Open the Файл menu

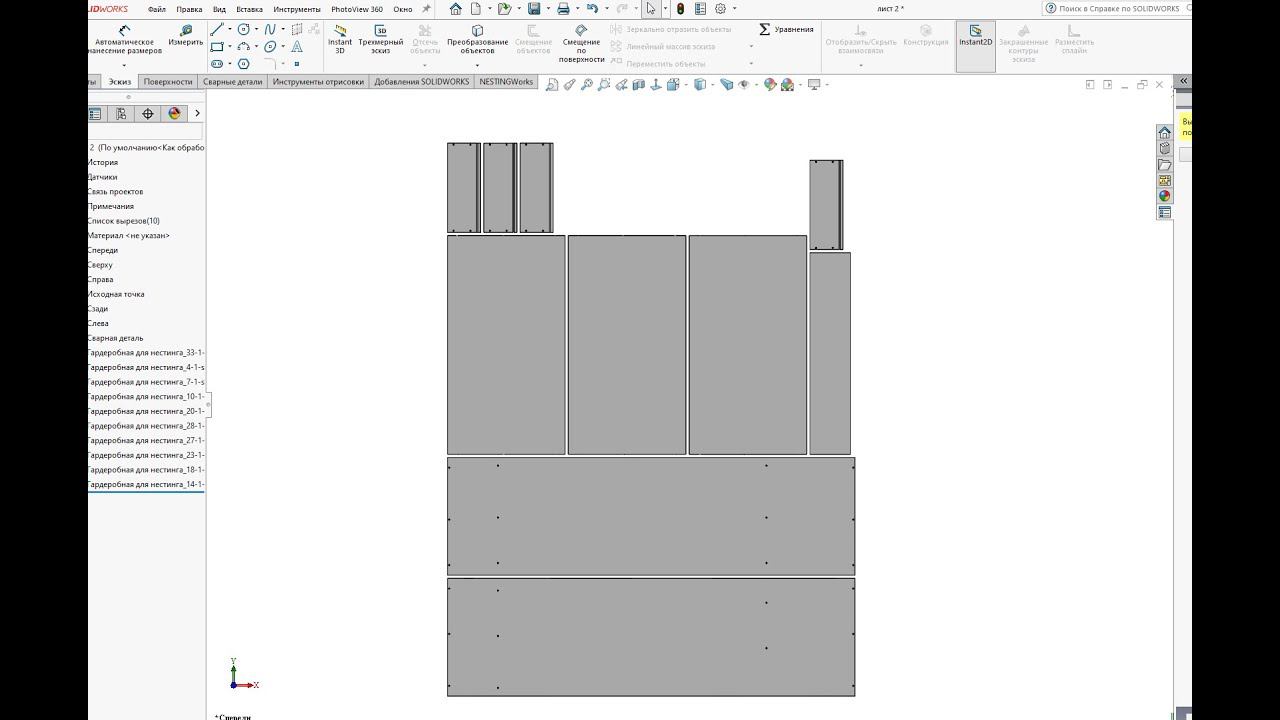157,9
